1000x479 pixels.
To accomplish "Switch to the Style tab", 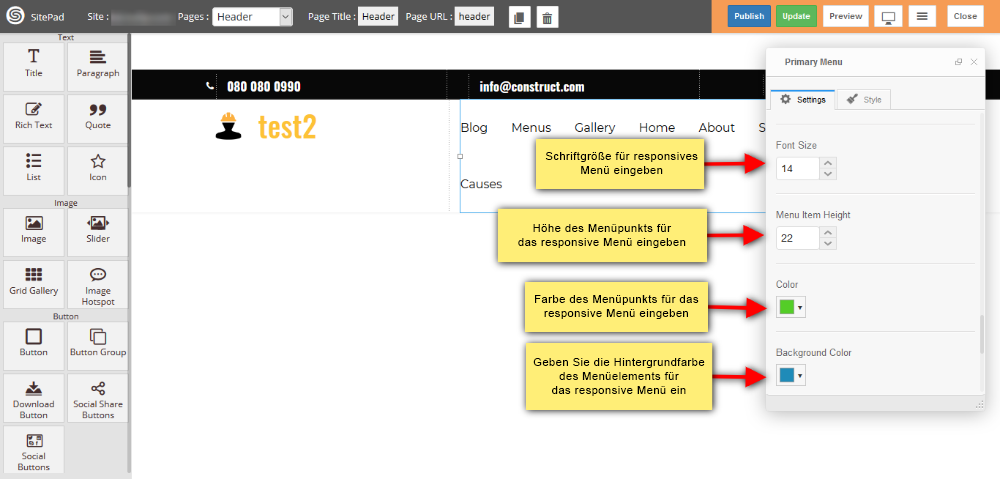I will [864, 99].
